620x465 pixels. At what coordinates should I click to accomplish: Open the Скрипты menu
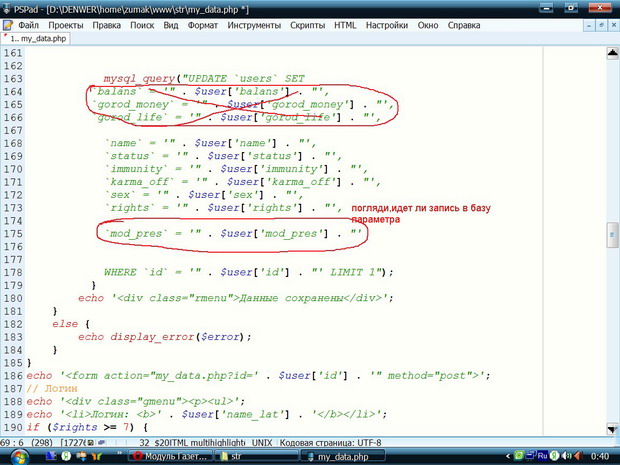point(309,22)
